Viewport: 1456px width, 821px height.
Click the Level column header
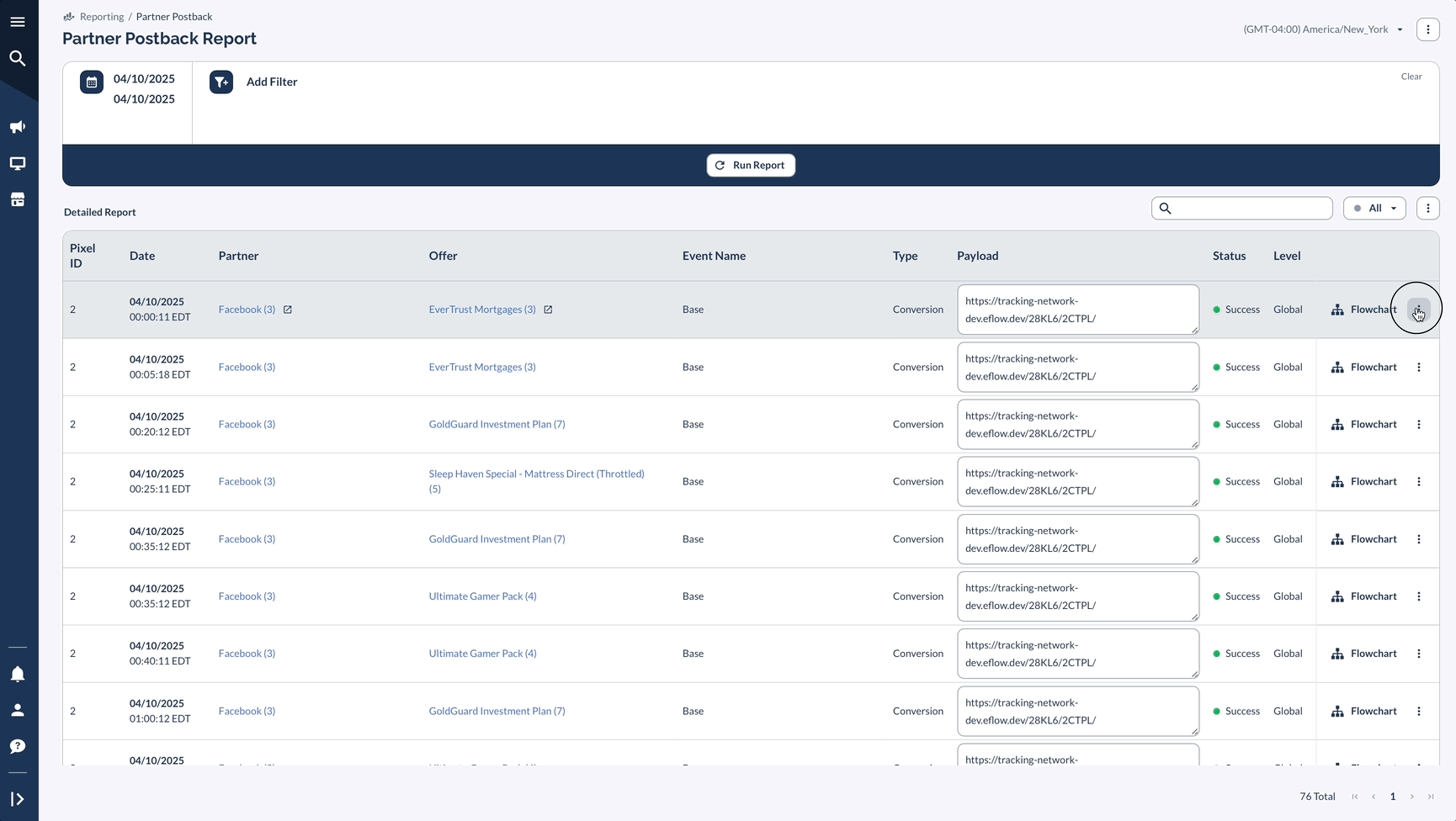[1287, 256]
